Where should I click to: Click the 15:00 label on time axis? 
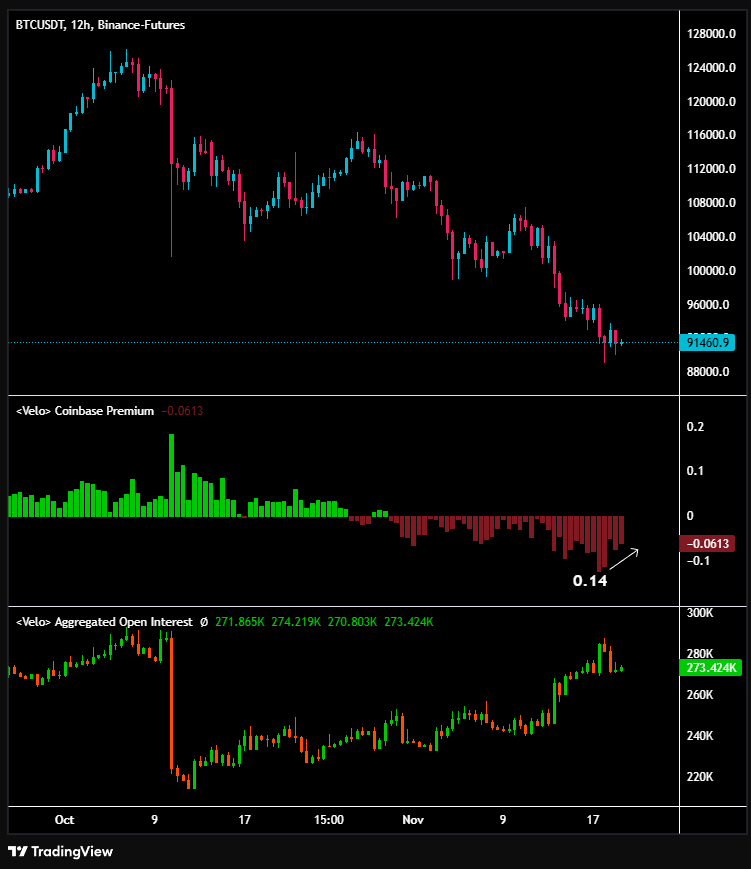329,820
